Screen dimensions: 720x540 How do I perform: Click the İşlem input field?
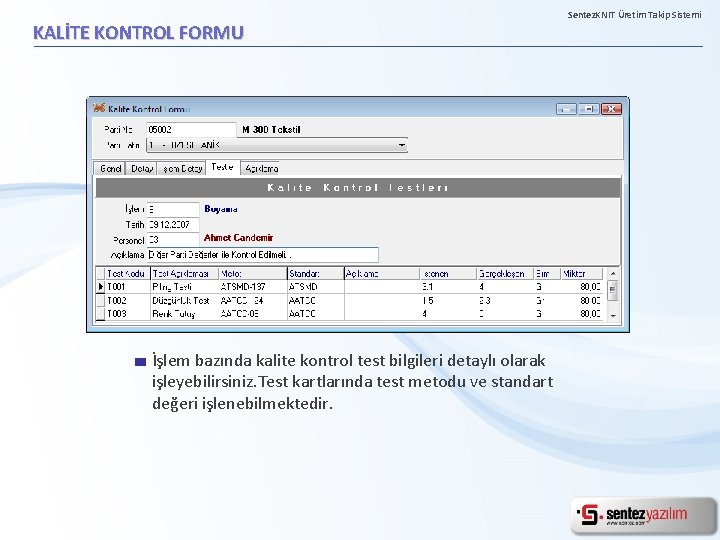(x=173, y=209)
